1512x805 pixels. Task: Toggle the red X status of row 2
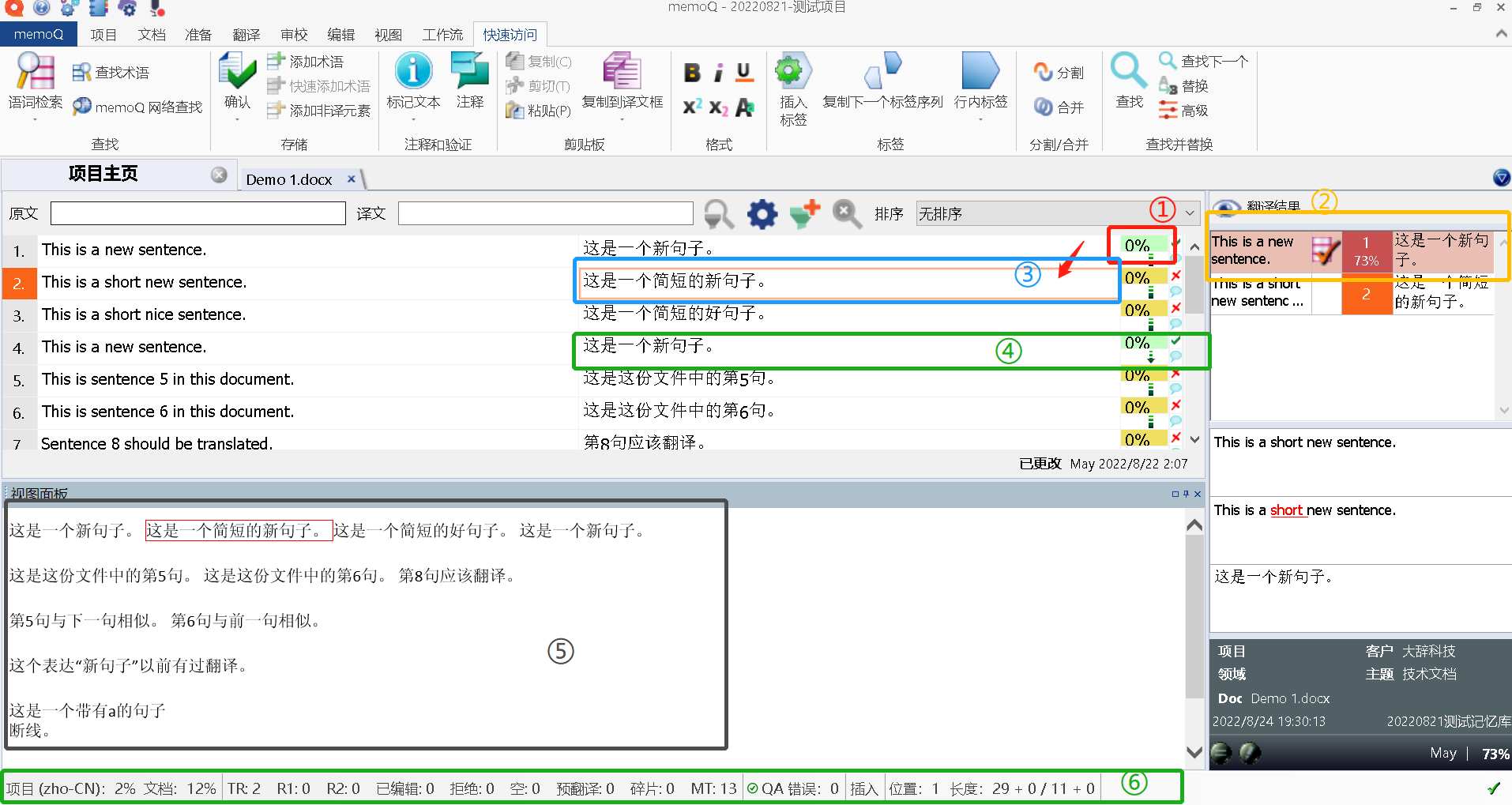pyautogui.click(x=1175, y=276)
